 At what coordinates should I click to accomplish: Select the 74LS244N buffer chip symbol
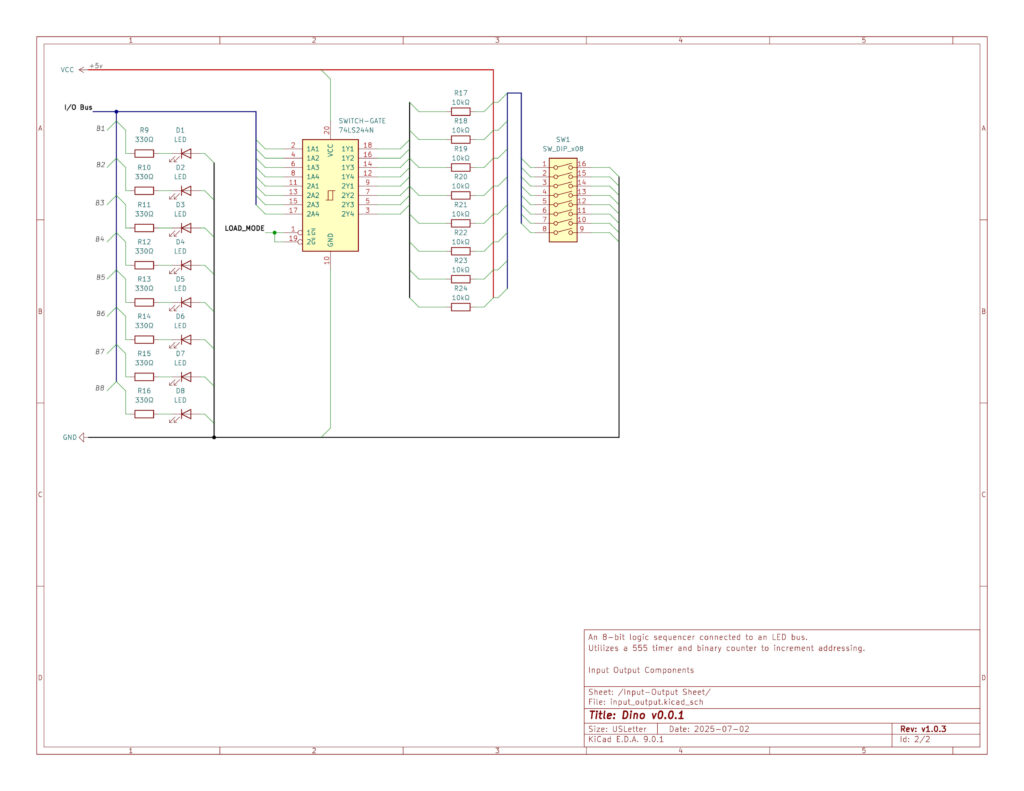(330, 194)
